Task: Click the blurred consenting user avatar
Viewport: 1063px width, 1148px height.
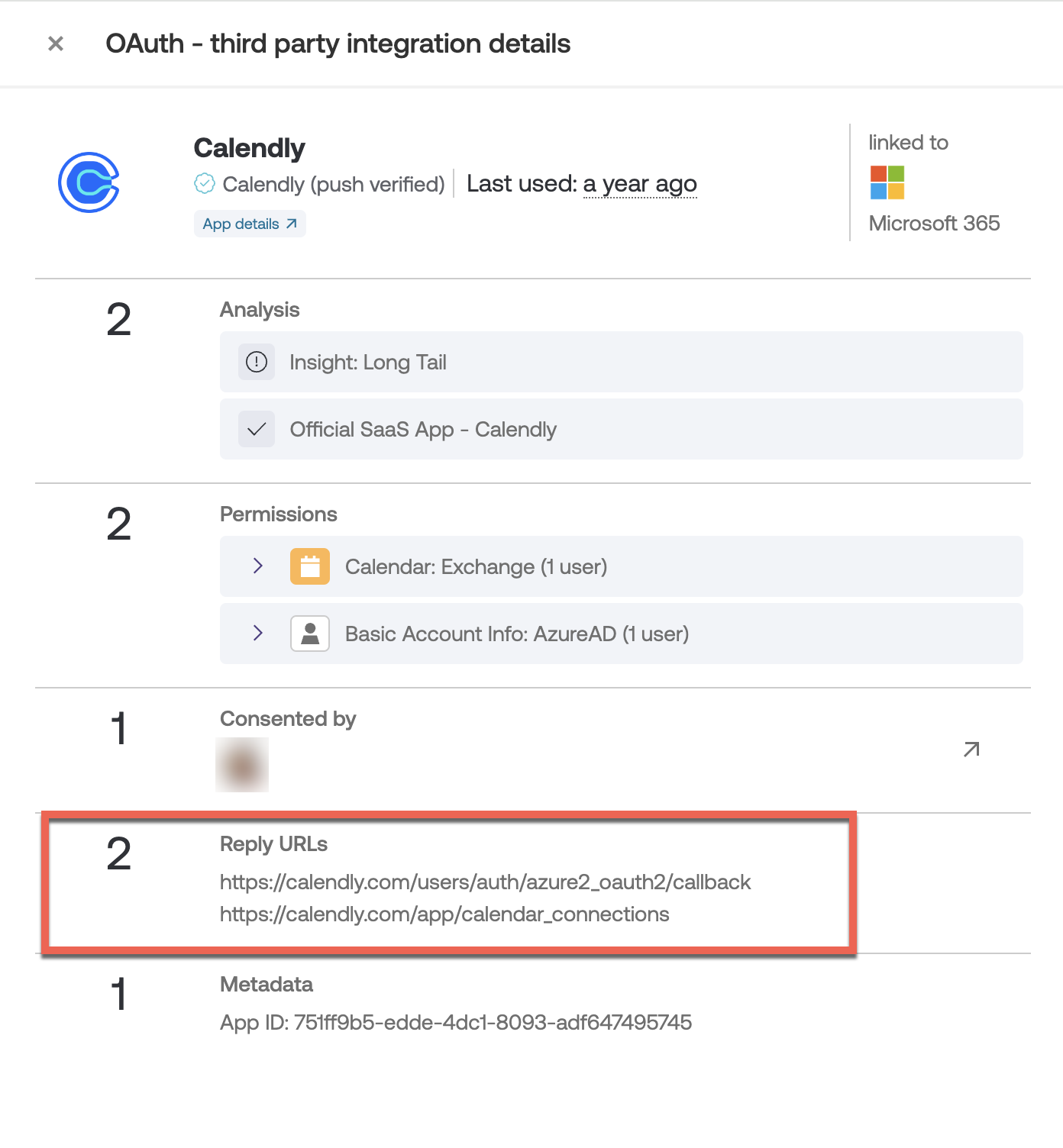Action: pos(242,765)
